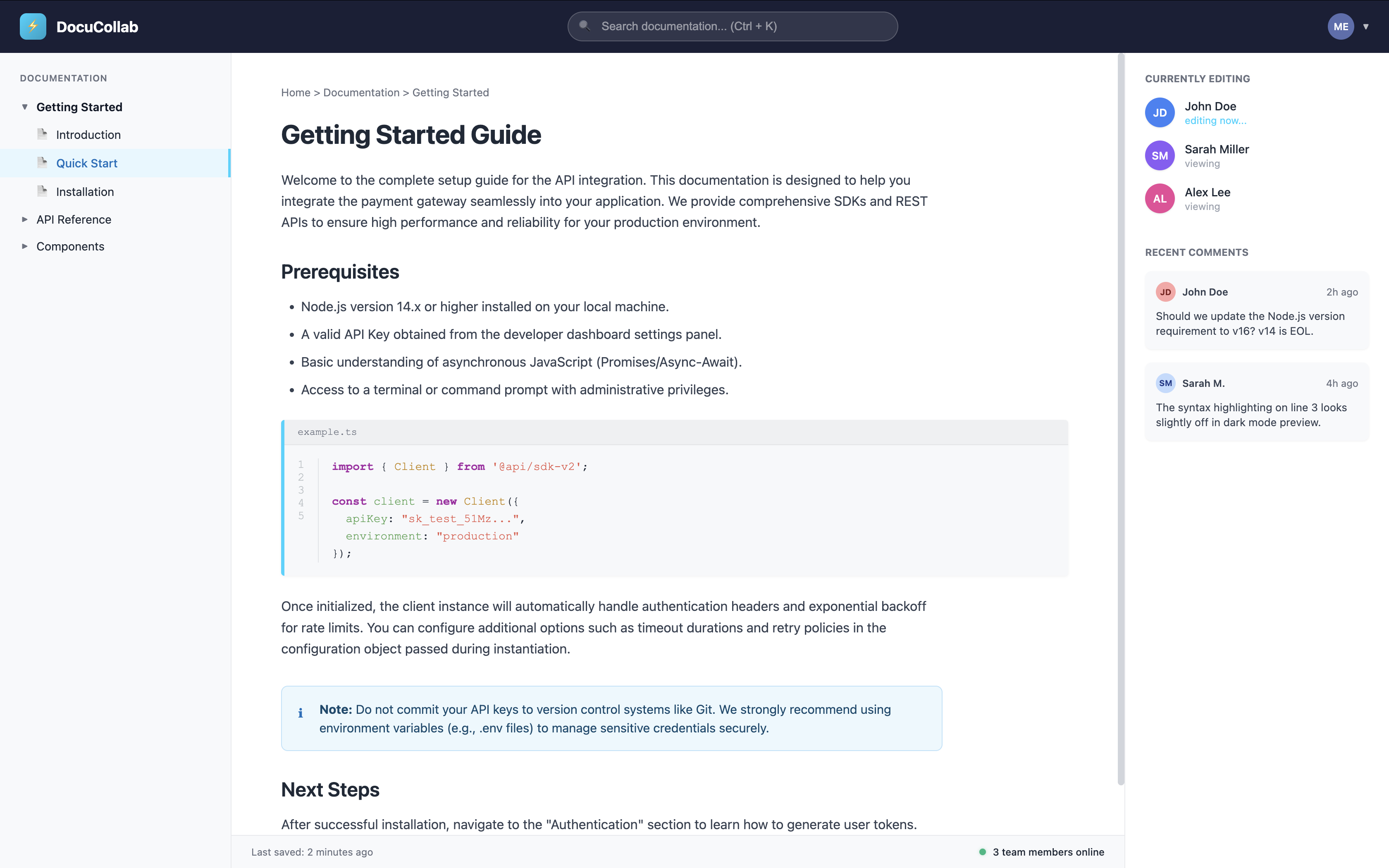Image resolution: width=1389 pixels, height=868 pixels.
Task: Expand the Components section
Action: tap(25, 246)
